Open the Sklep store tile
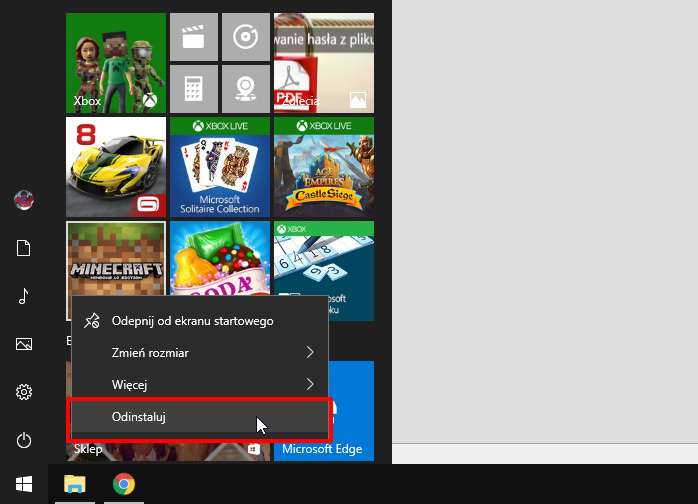This screenshot has width=698, height=504. [168, 451]
